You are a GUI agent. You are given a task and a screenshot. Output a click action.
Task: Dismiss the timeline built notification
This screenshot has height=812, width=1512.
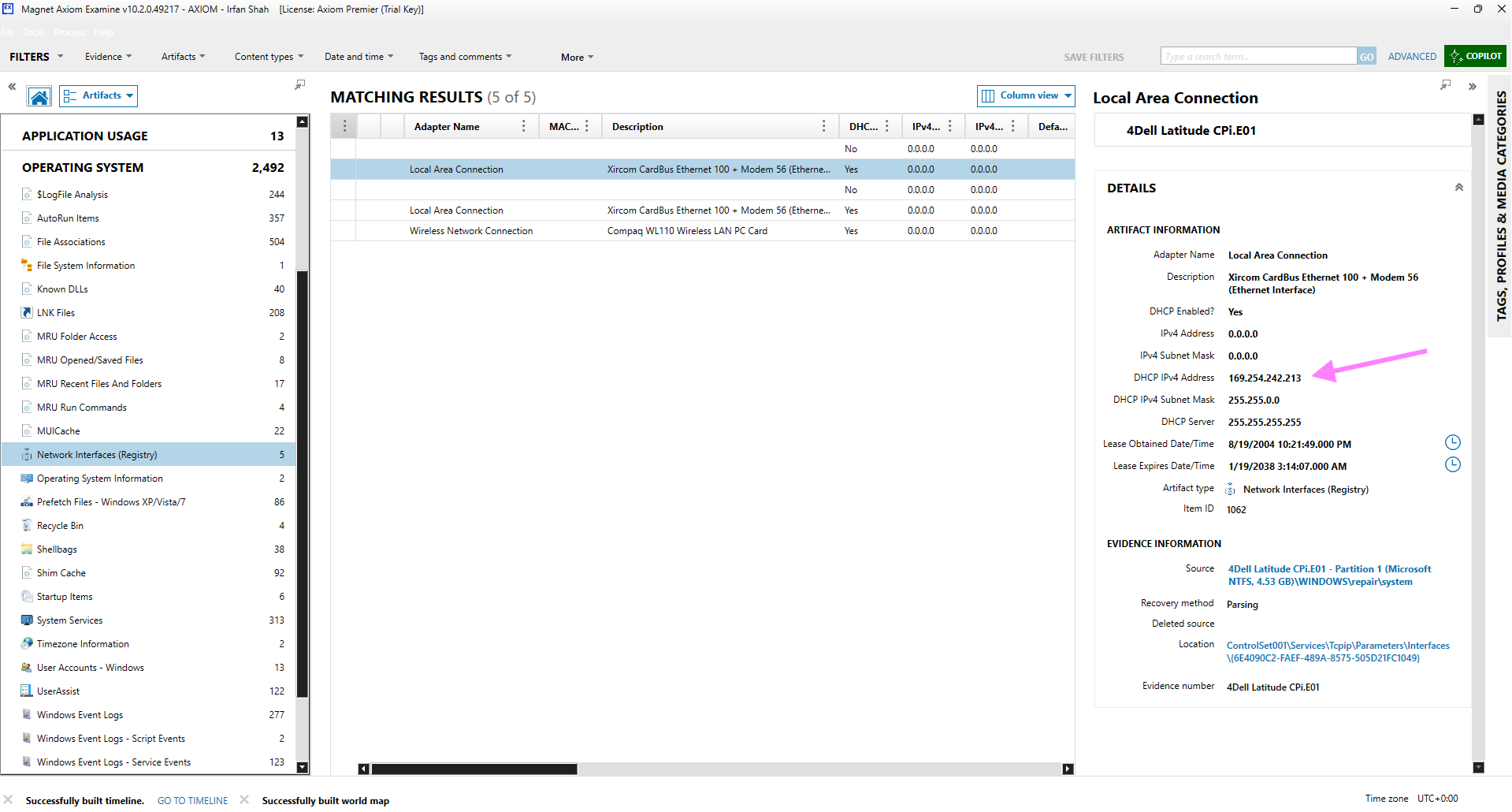8,799
